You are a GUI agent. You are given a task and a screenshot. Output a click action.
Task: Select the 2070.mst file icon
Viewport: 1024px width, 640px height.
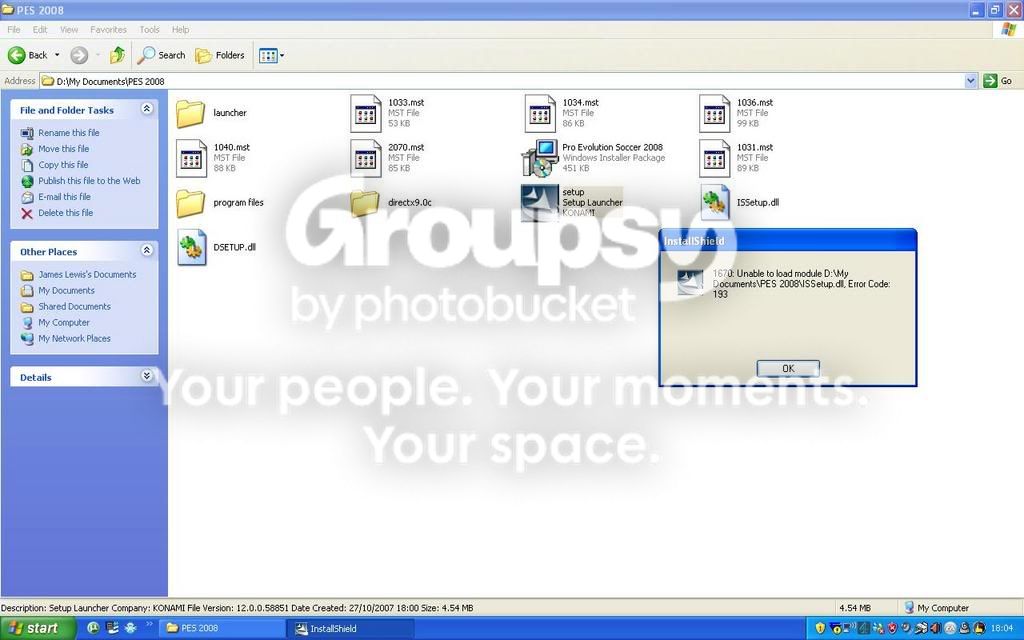tap(366, 159)
